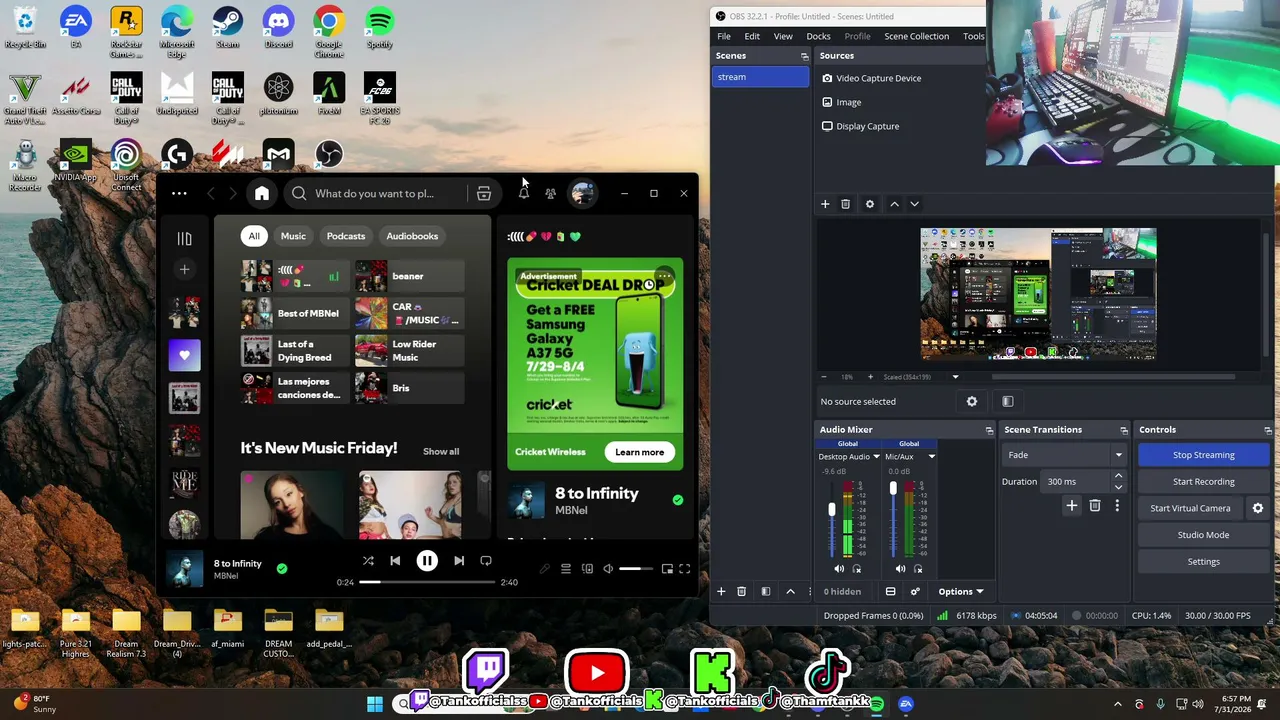This screenshot has height=720, width=1280.
Task: Click Learn more on the Cricket ad
Action: pos(640,452)
